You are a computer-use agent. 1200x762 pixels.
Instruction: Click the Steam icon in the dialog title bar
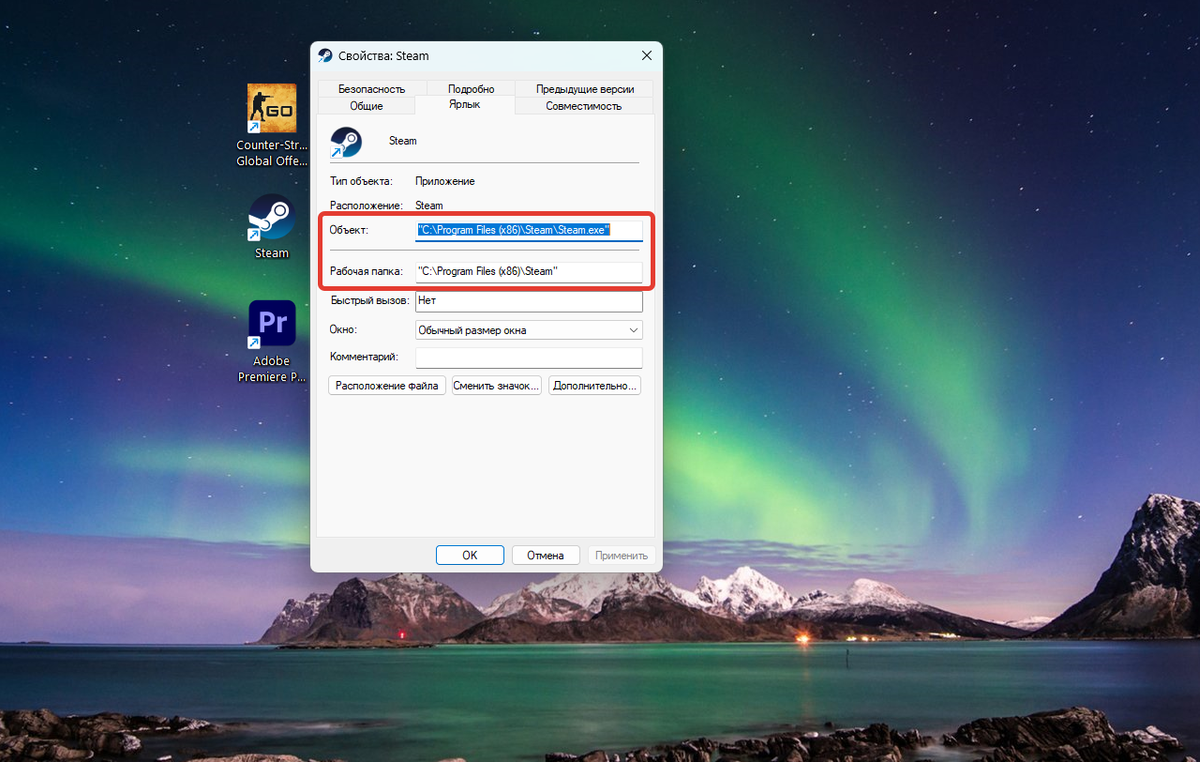point(325,56)
